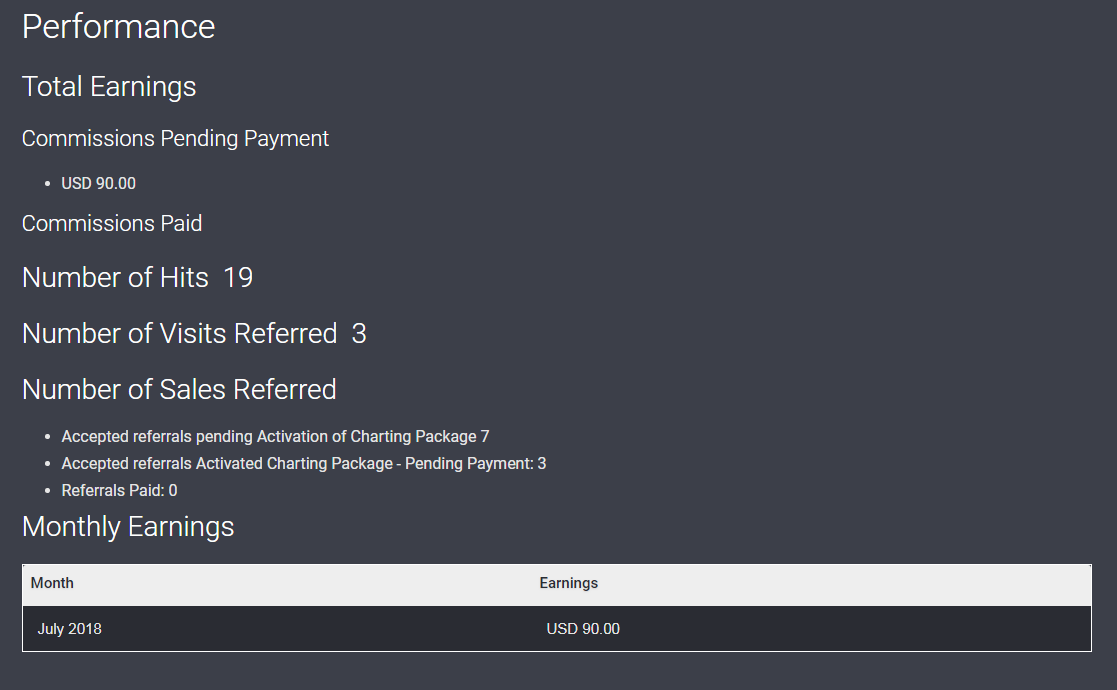Click the Performance page heading
Viewport: 1117px width, 690px height.
pos(118,27)
